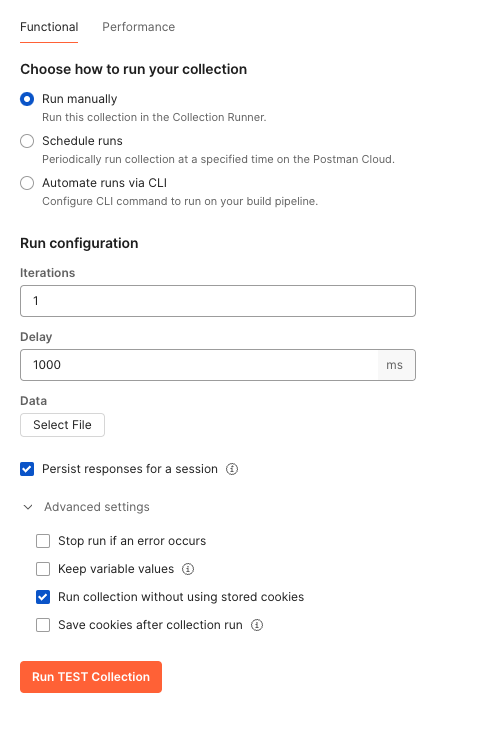Disable Run collection without using stored cookies
This screenshot has width=487, height=738.
pos(43,597)
